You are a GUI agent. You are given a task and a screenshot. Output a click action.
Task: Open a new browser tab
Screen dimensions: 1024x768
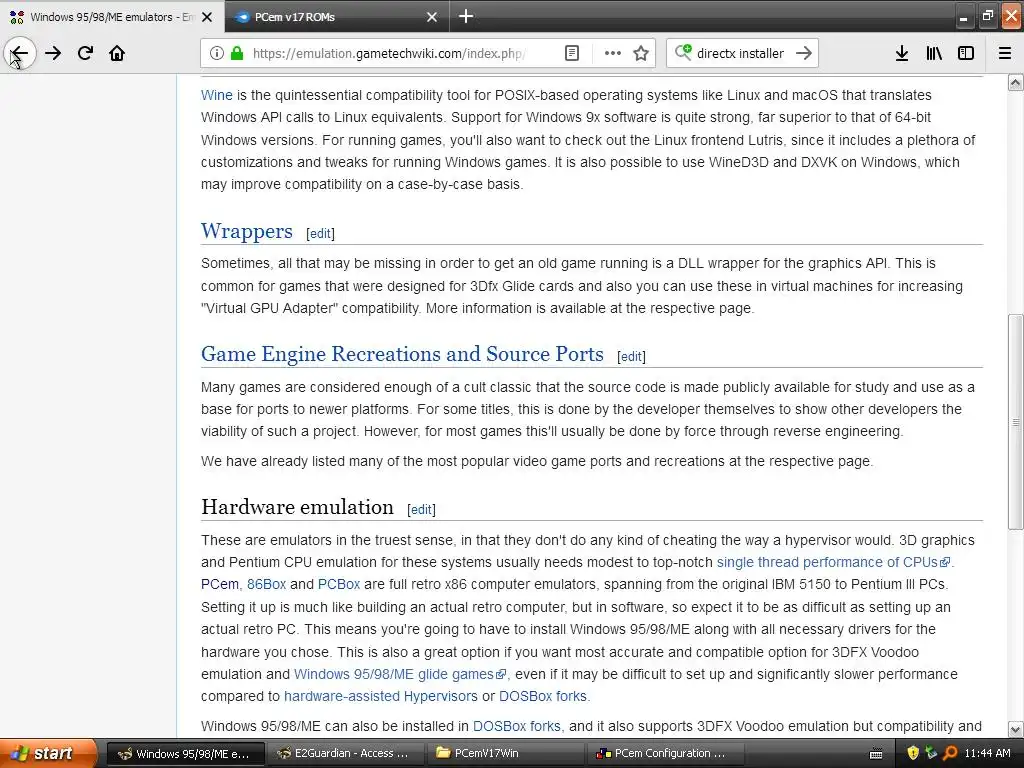pyautogui.click(x=466, y=16)
